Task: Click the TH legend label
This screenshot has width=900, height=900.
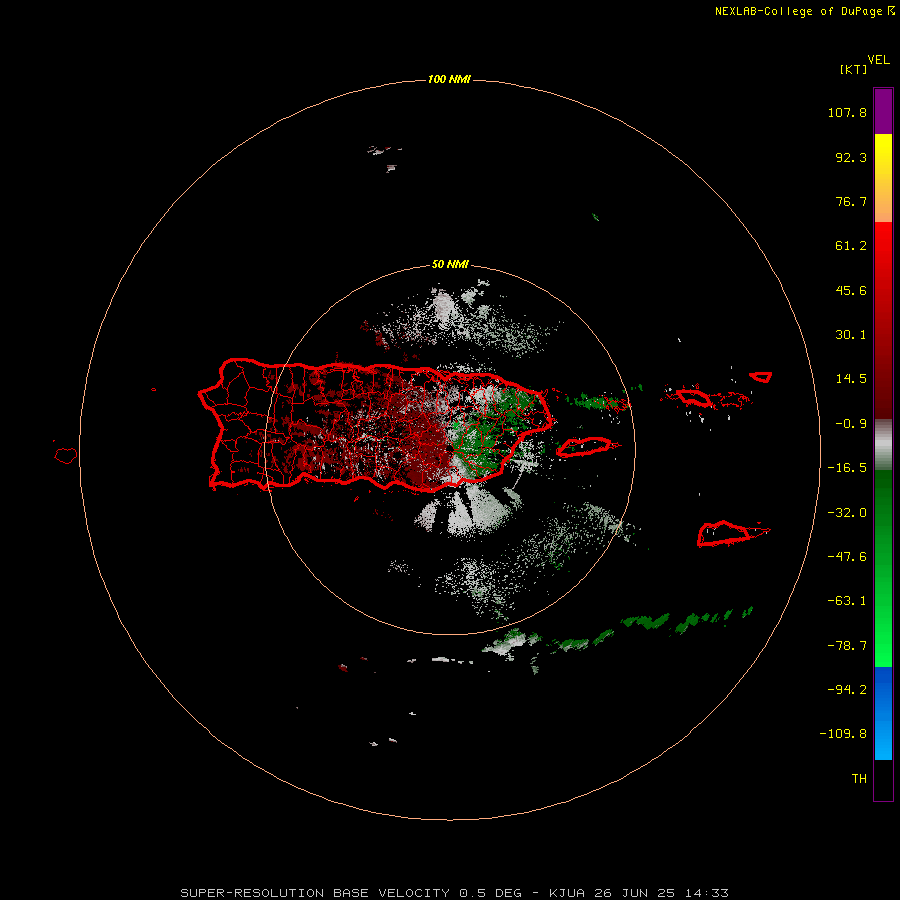Action: [x=859, y=779]
